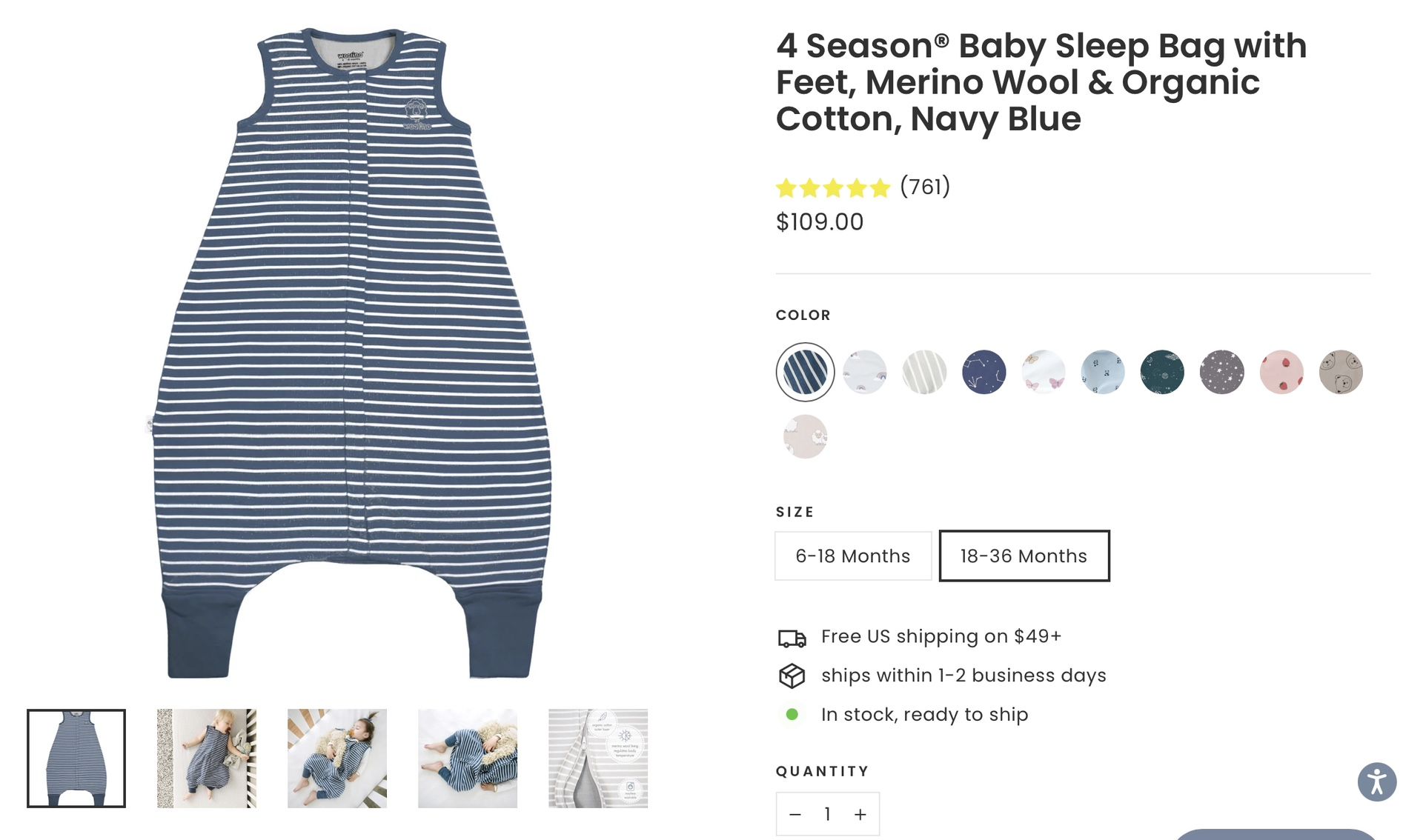Image resolution: width=1423 pixels, height=840 pixels.
Task: Pick the rainbow pattern color swatch
Action: click(x=864, y=372)
